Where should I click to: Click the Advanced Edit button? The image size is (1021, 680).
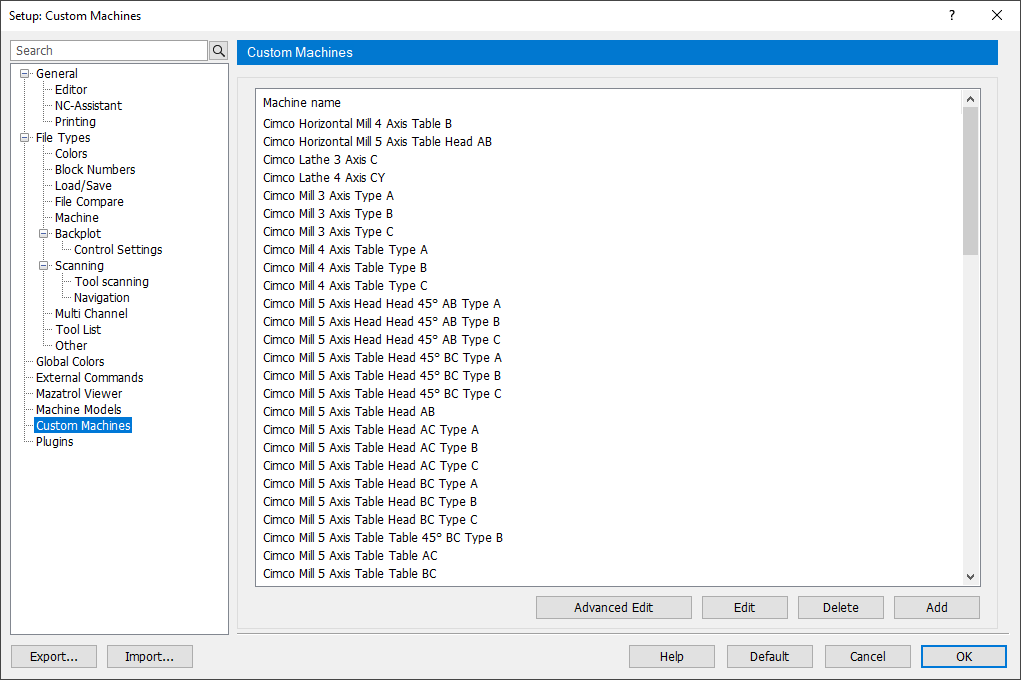pyautogui.click(x=613, y=607)
